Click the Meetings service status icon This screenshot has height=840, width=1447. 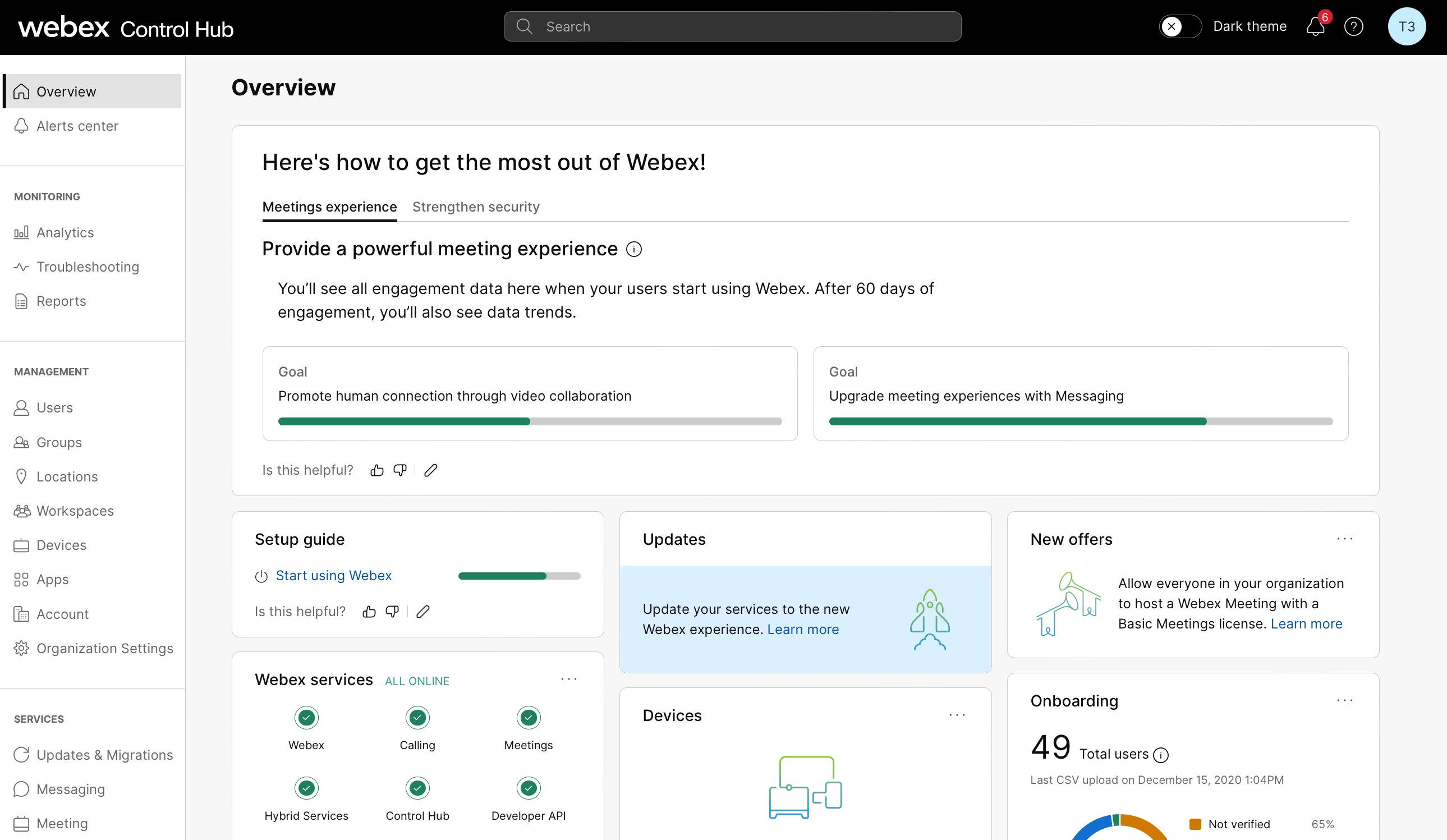click(x=529, y=718)
